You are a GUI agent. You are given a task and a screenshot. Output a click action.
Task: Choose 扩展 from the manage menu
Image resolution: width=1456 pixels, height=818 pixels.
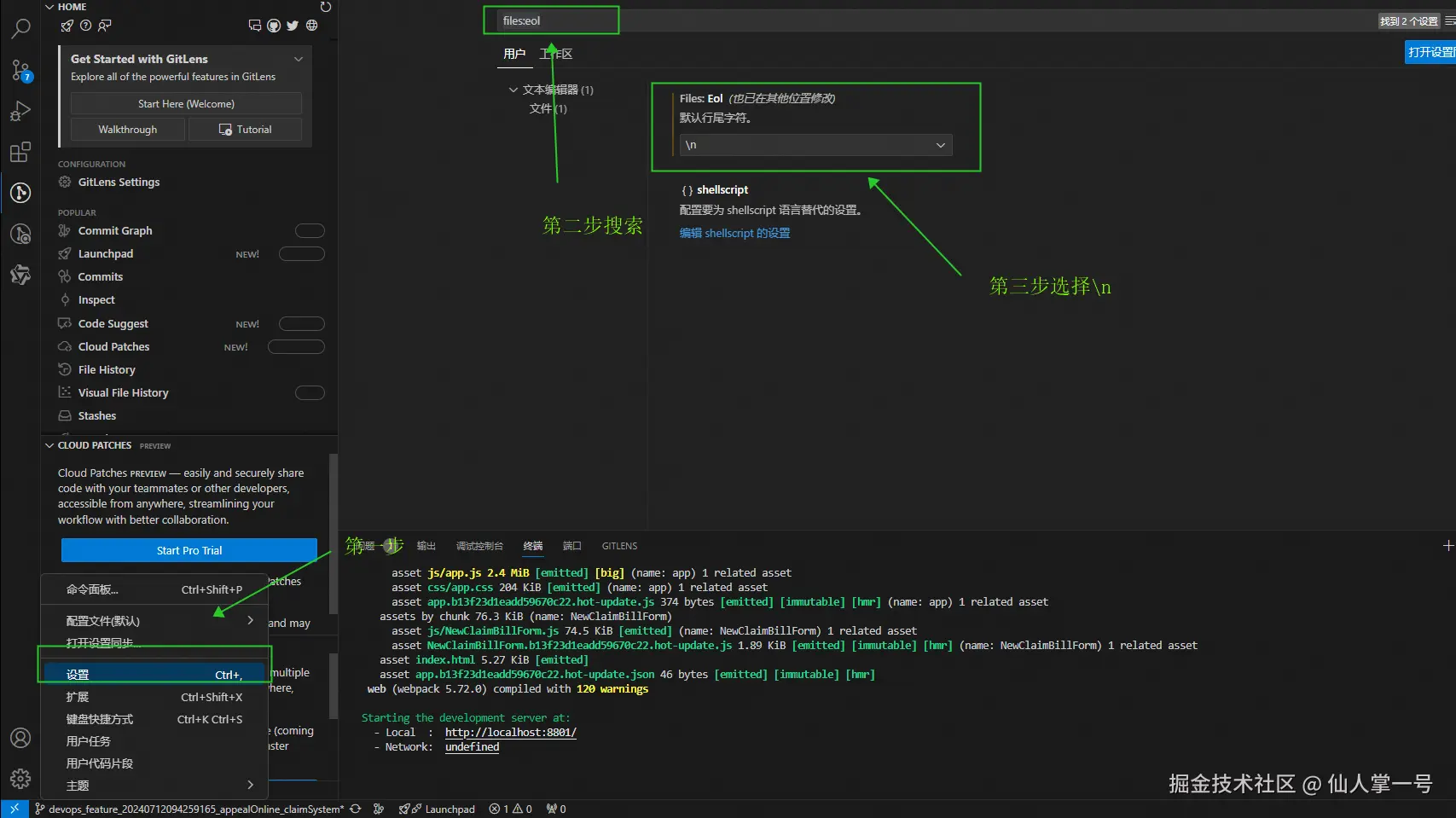click(154, 697)
